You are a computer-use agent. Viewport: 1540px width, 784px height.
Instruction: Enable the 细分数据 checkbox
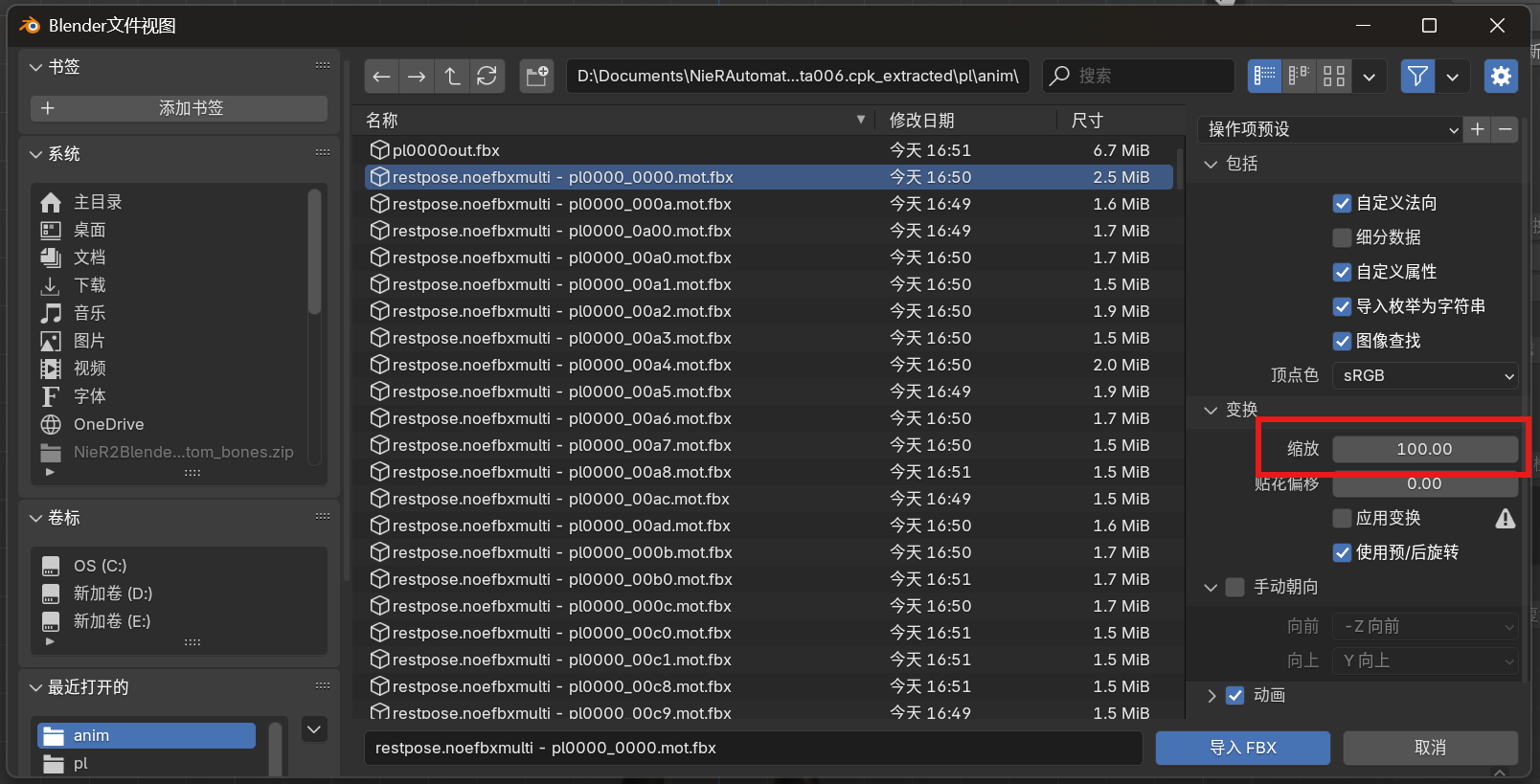pos(1342,237)
